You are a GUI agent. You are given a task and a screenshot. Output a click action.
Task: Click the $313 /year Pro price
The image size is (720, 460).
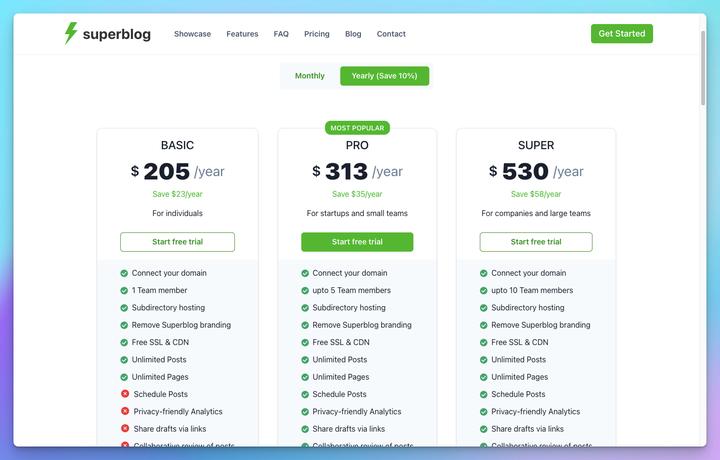tap(357, 171)
